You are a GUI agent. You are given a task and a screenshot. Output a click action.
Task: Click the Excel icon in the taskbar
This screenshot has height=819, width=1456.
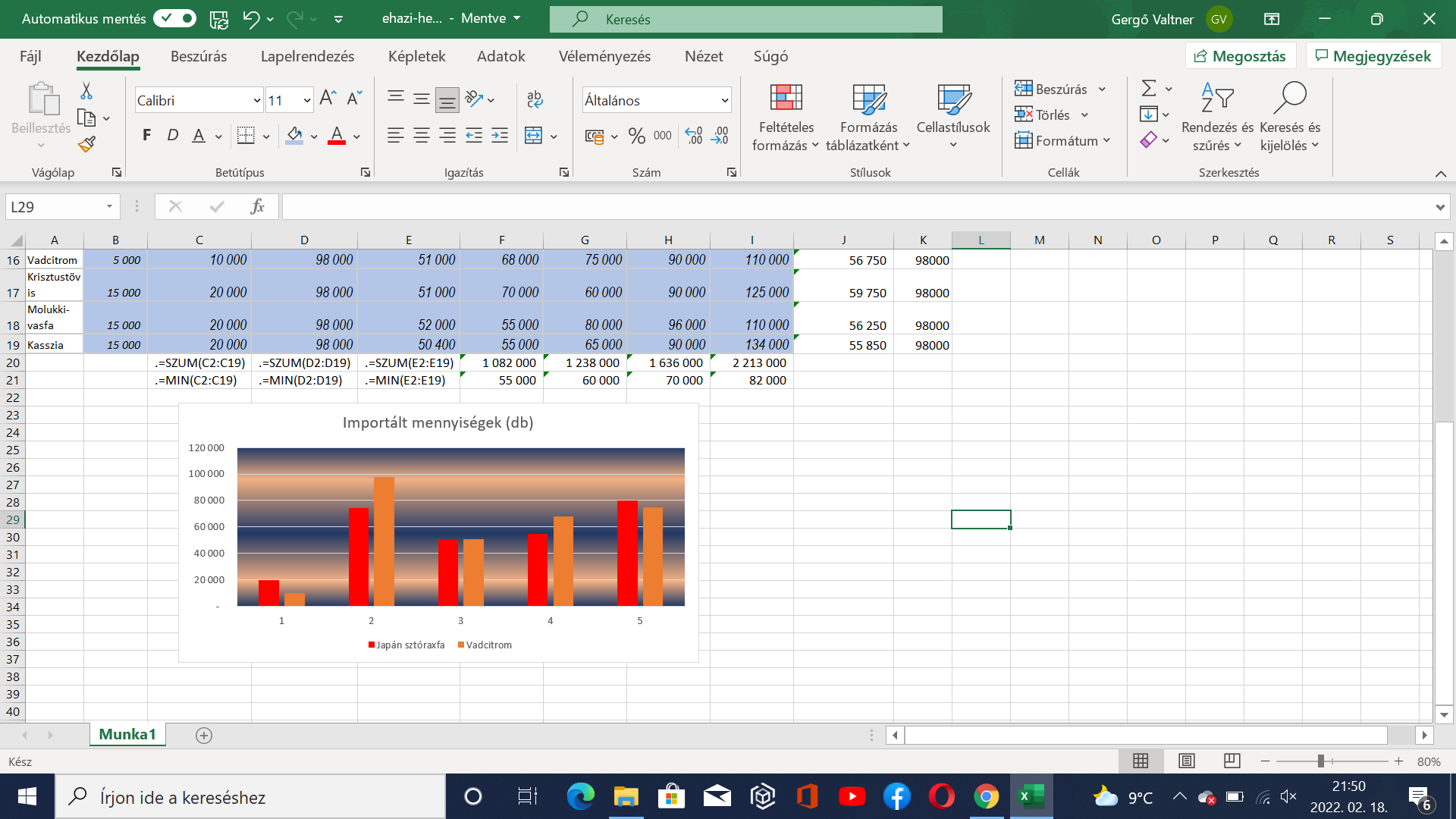pyautogui.click(x=1031, y=796)
